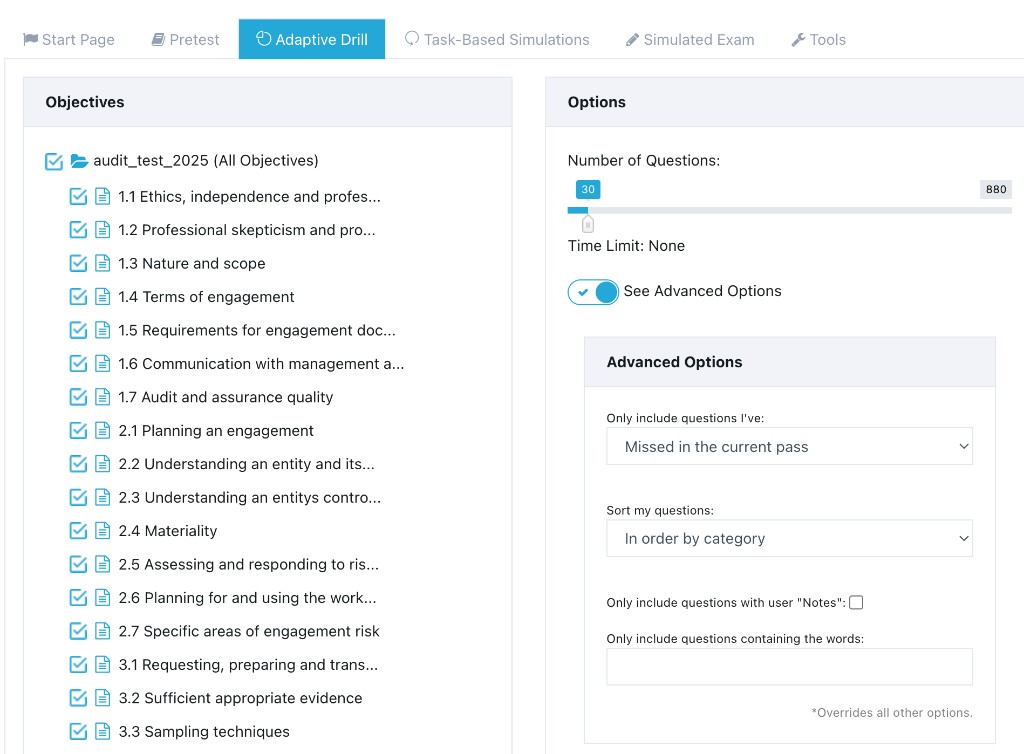Open Task-Based Simulations tab

pos(497,40)
